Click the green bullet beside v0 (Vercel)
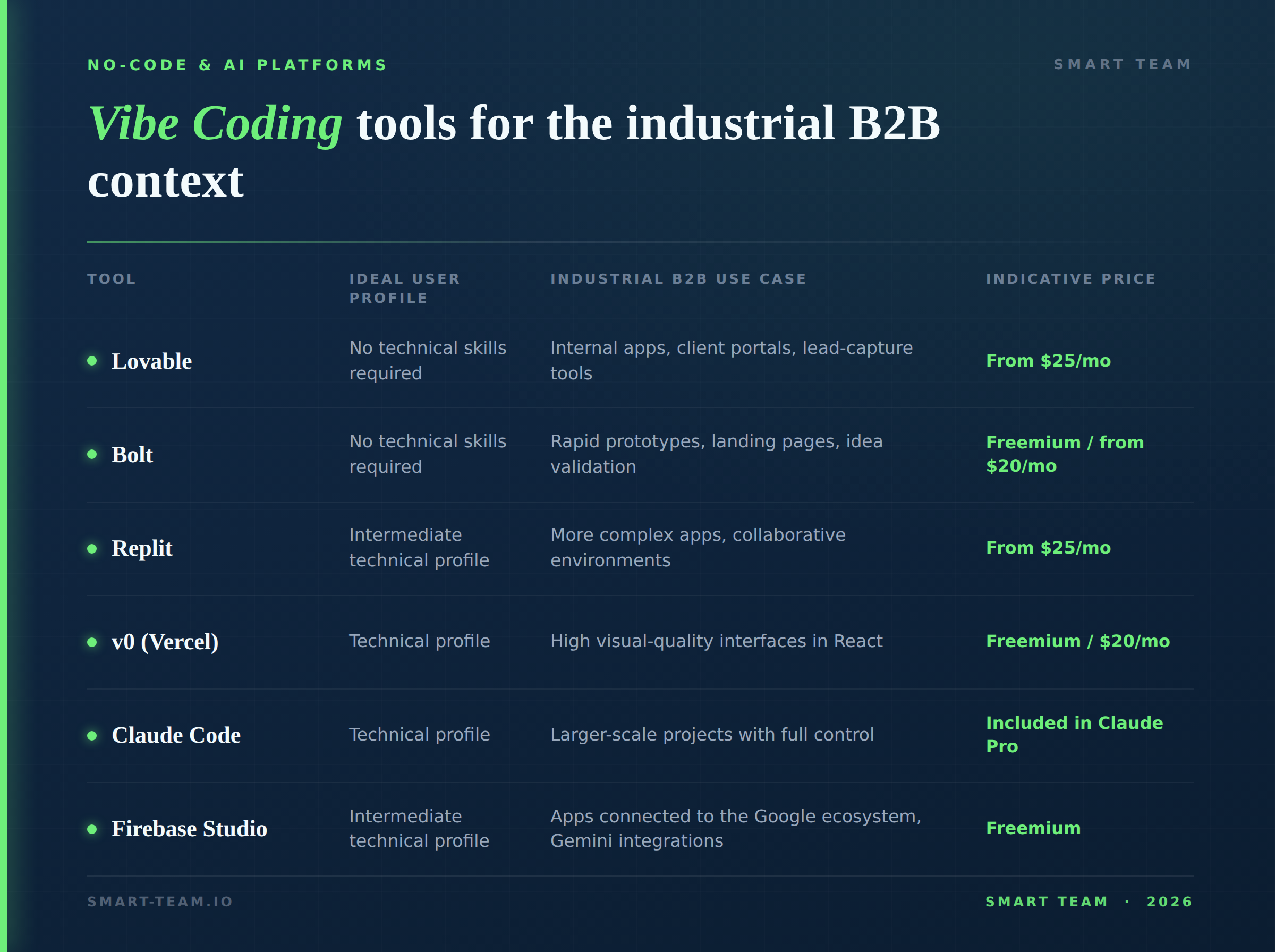The height and width of the screenshot is (952, 1275). click(x=91, y=641)
